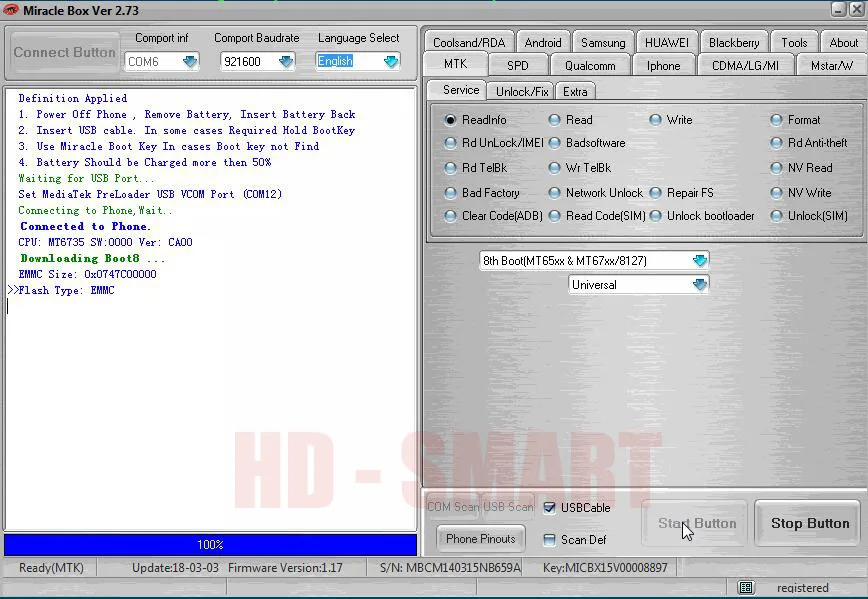Switch to the MTK tab
The height and width of the screenshot is (599, 868).
456,64
